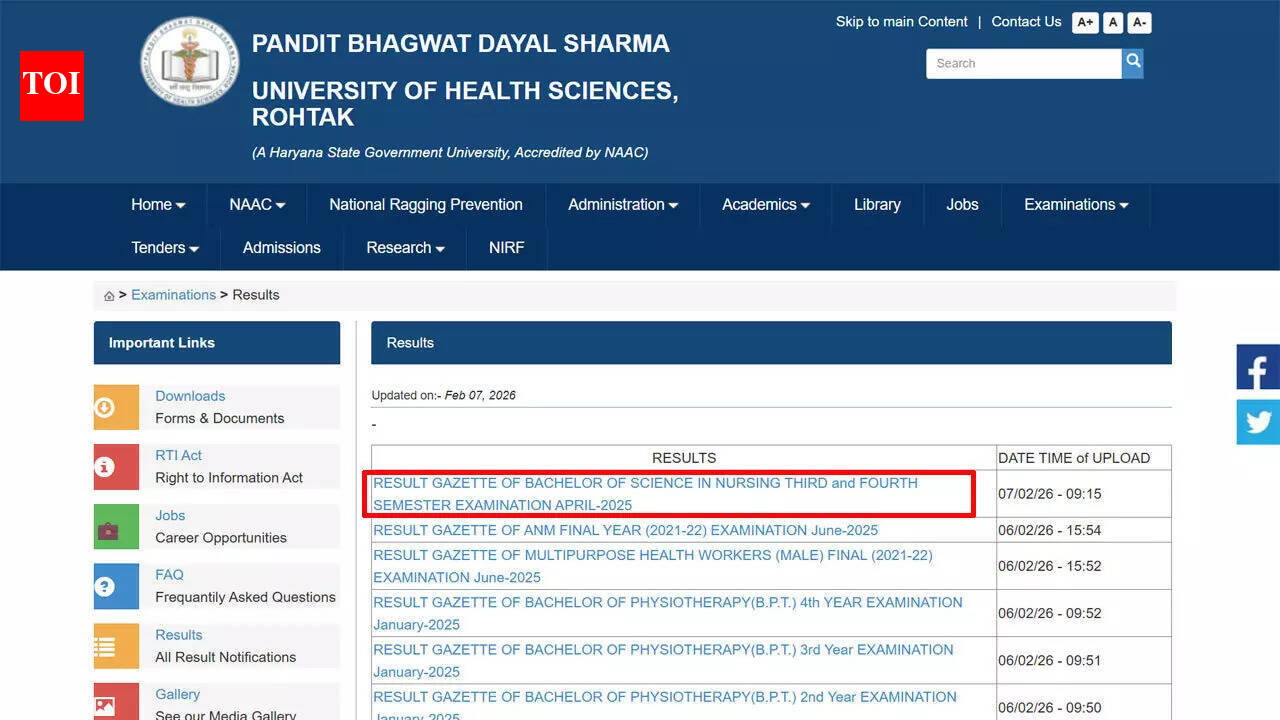Decrease font size with A- button

[x=1139, y=23]
